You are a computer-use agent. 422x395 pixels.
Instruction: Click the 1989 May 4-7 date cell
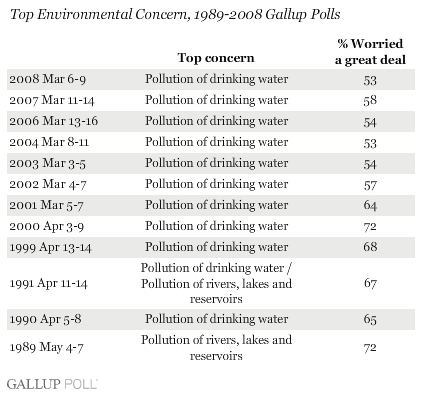click(x=46, y=348)
